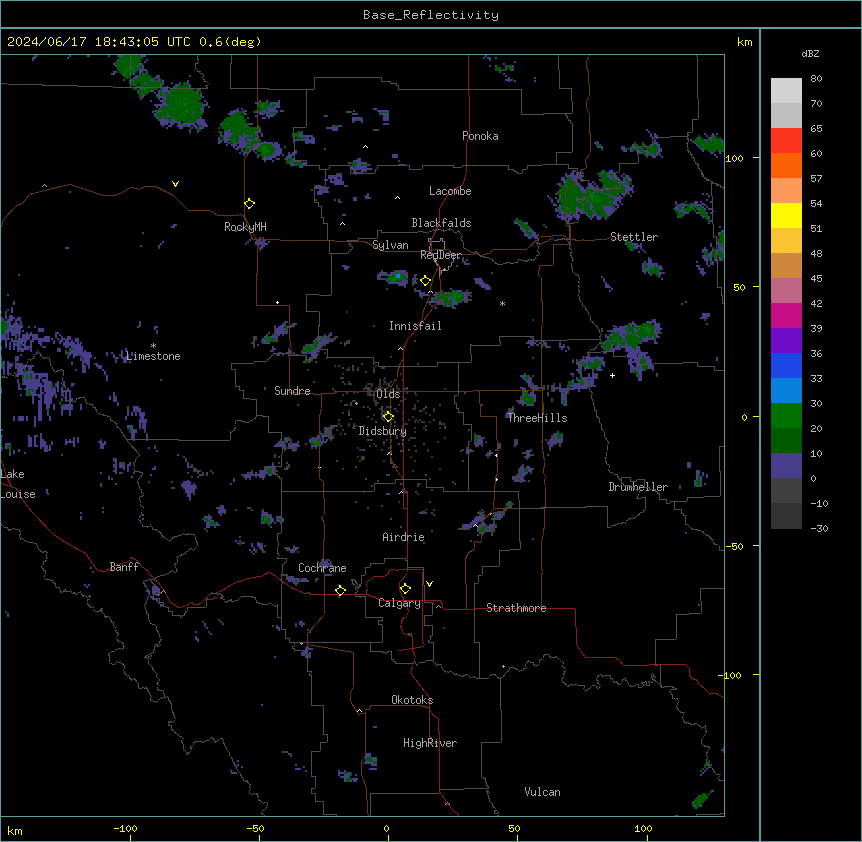Viewport: 862px width, 842px height.
Task: Click the RockyMH label
Action: [245, 227]
